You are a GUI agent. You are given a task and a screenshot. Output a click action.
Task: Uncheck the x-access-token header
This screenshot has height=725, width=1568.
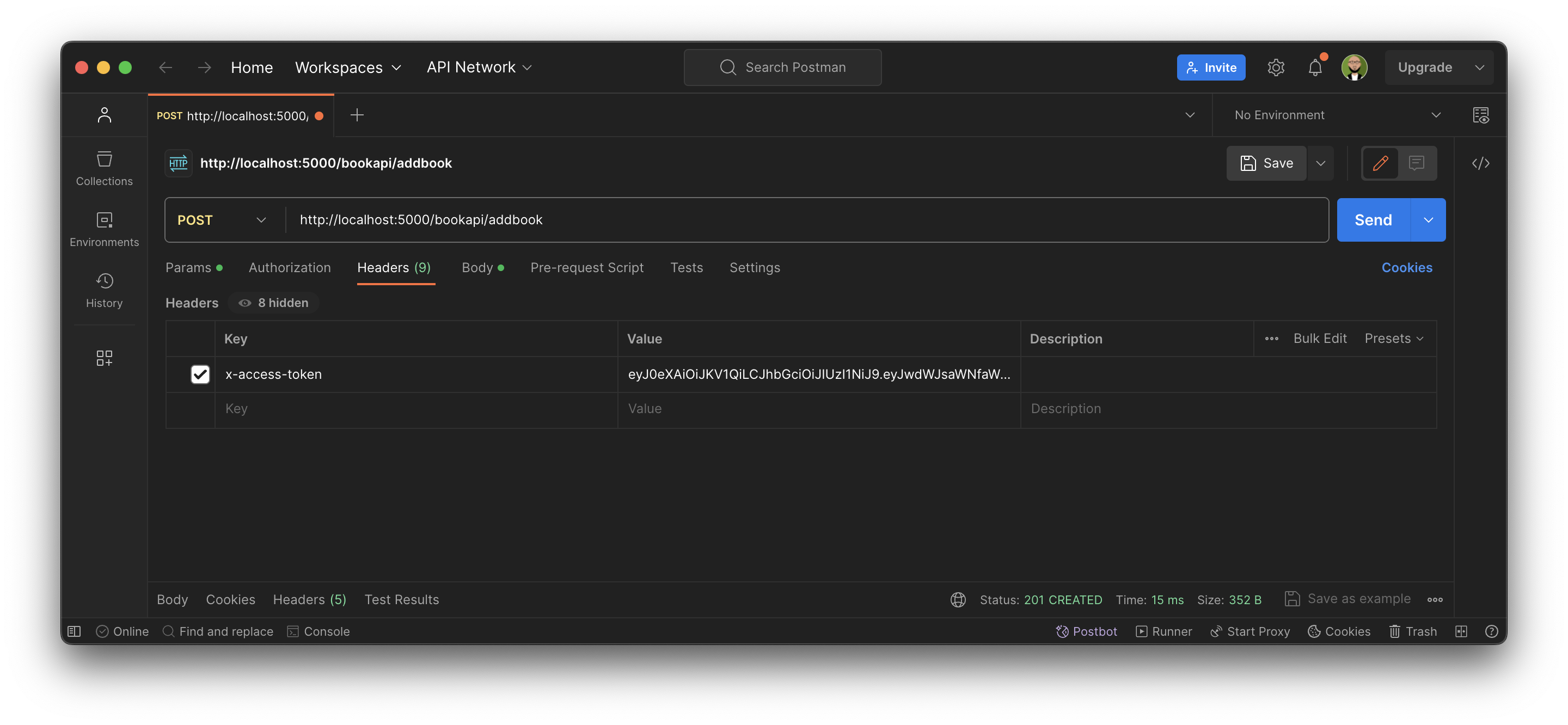click(x=200, y=374)
